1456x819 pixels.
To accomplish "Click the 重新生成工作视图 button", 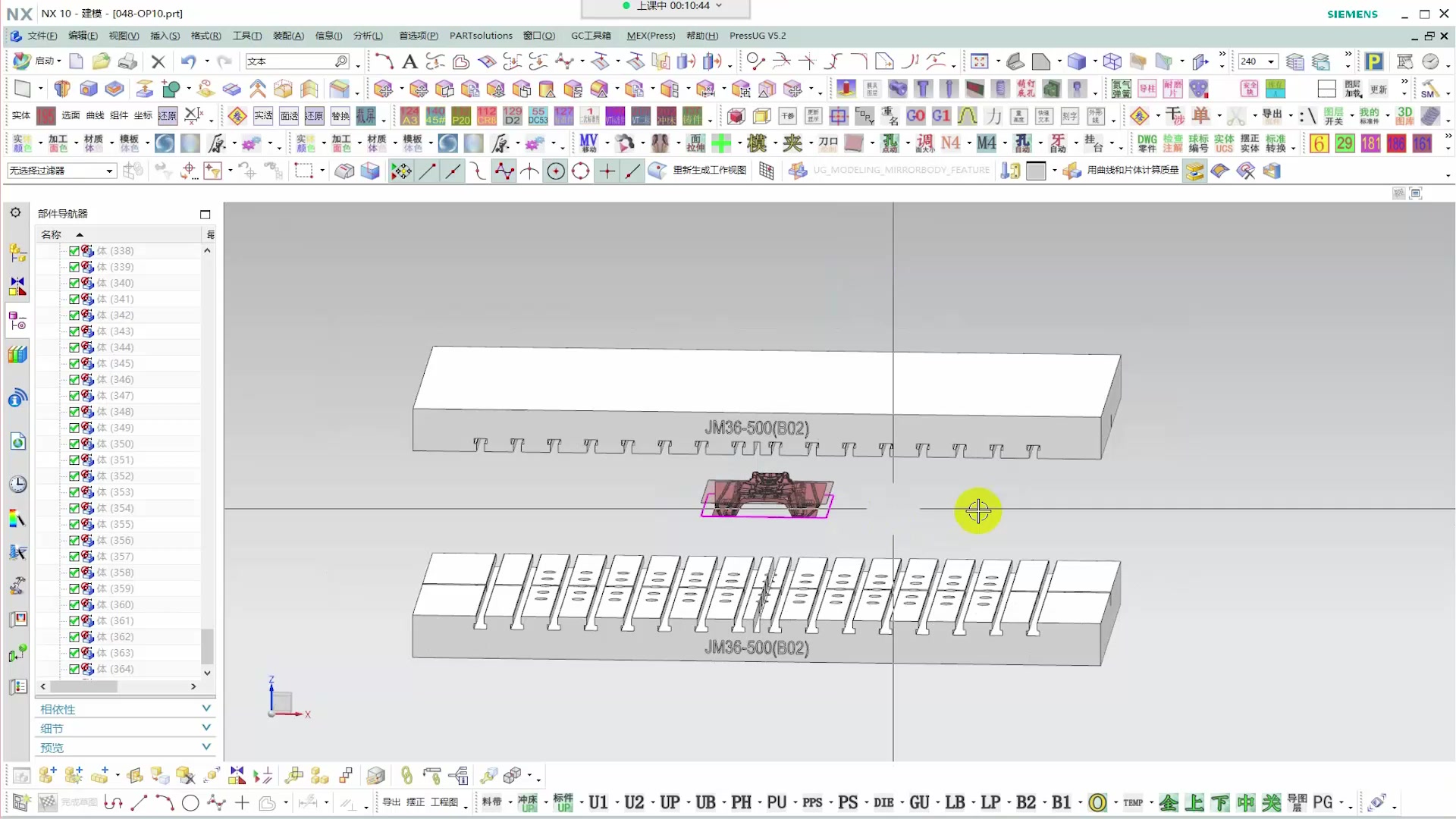I will (x=709, y=171).
